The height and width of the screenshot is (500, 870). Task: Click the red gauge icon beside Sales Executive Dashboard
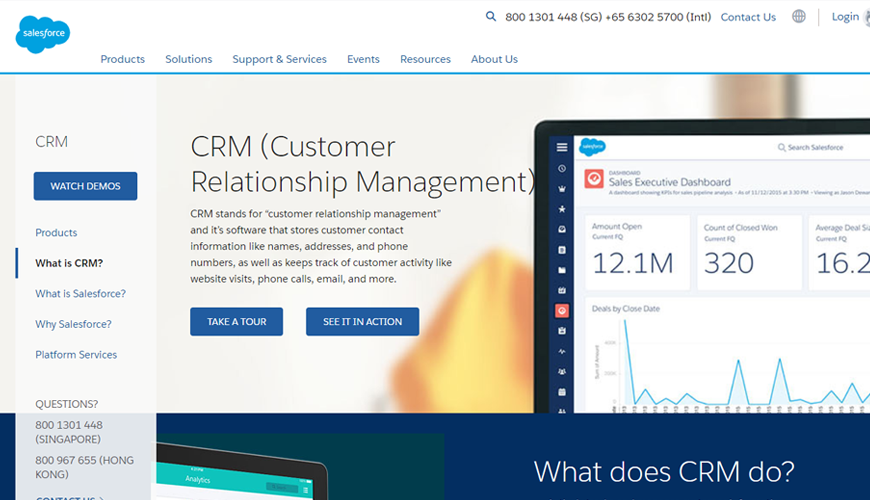pos(594,179)
